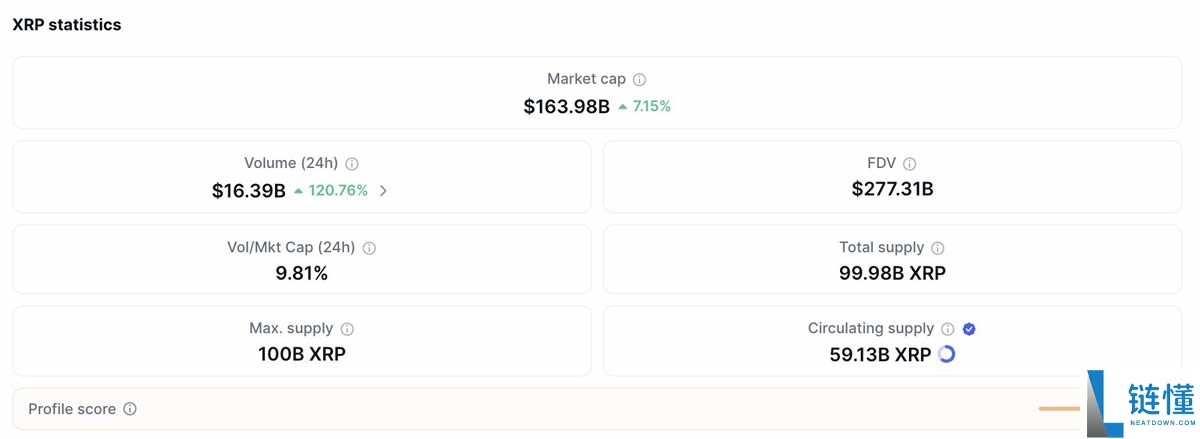Click the Circulating supply info icon

pyautogui.click(x=948, y=329)
